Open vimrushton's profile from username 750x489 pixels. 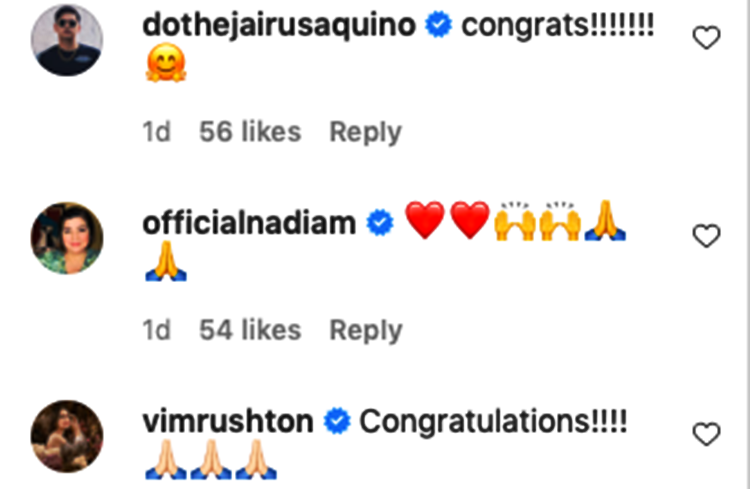coord(228,421)
